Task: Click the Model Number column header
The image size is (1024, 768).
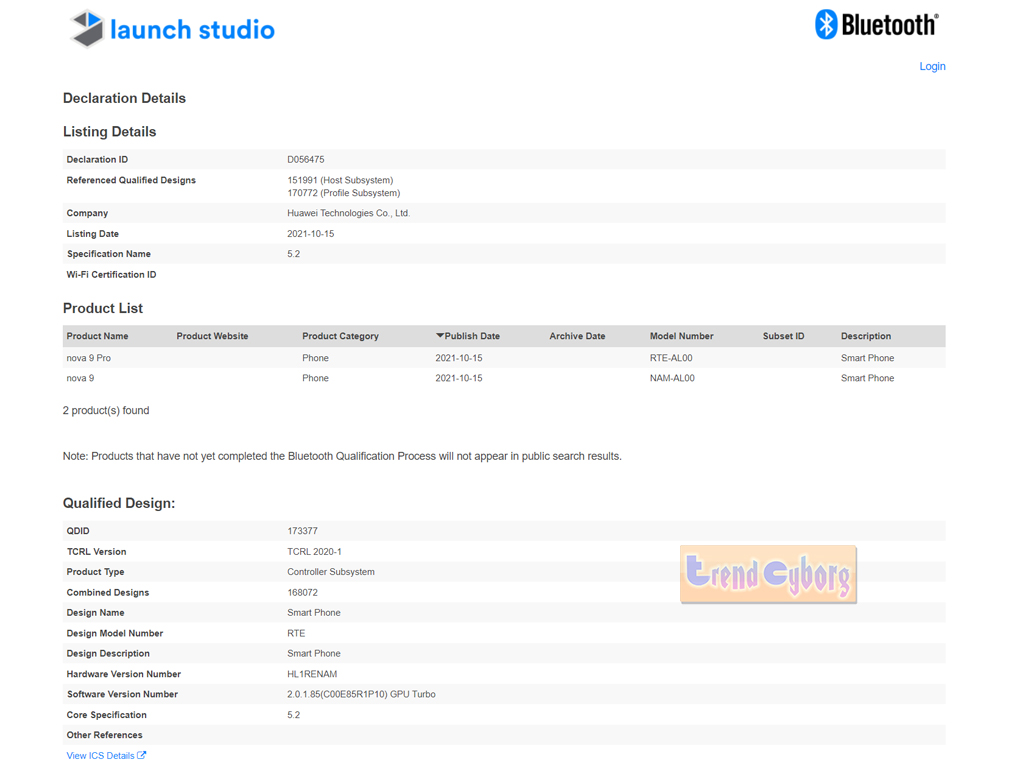Action: tap(681, 336)
